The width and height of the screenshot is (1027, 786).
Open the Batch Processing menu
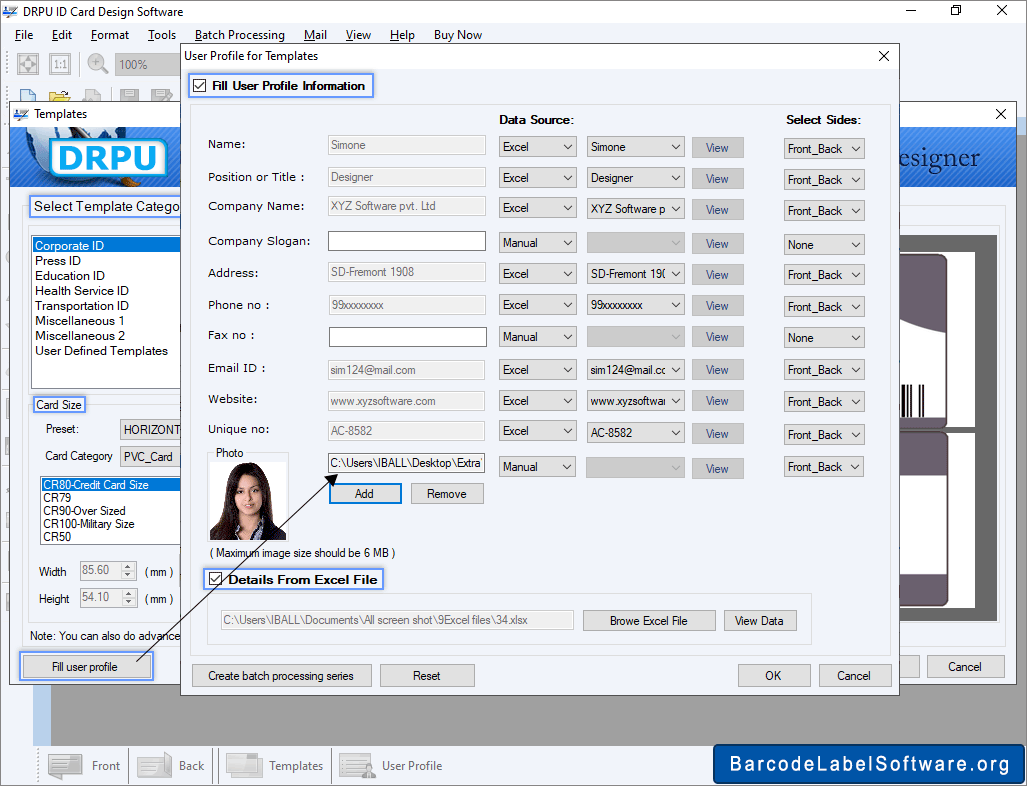pos(240,35)
